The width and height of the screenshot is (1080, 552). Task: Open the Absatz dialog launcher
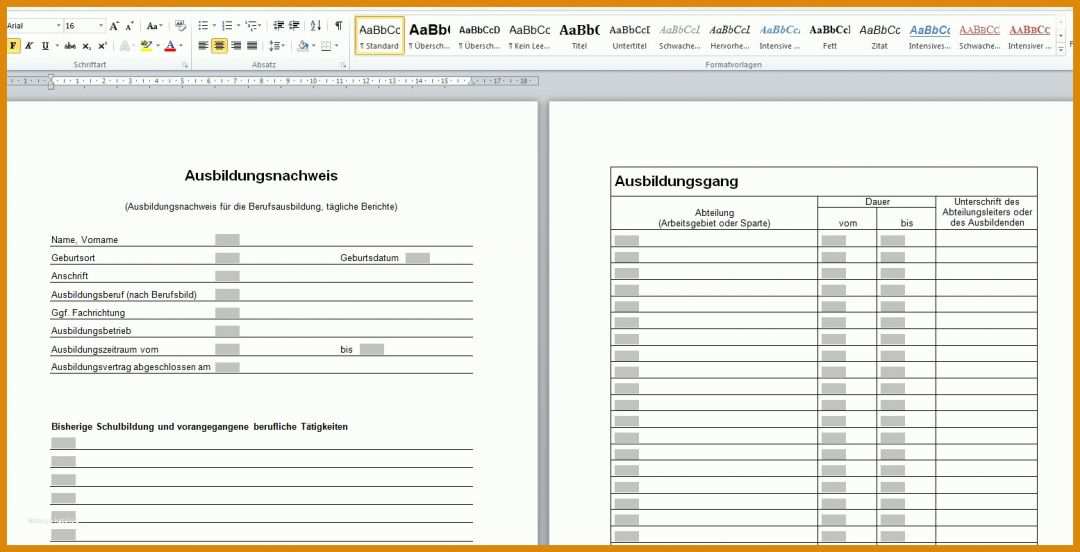343,65
